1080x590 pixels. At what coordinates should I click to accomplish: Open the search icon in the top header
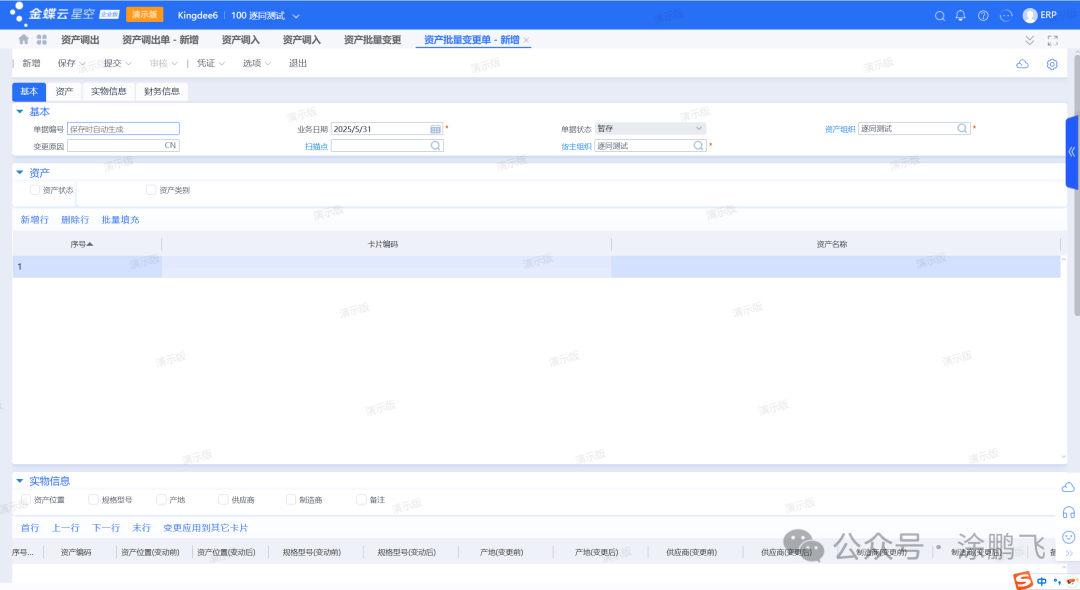939,16
